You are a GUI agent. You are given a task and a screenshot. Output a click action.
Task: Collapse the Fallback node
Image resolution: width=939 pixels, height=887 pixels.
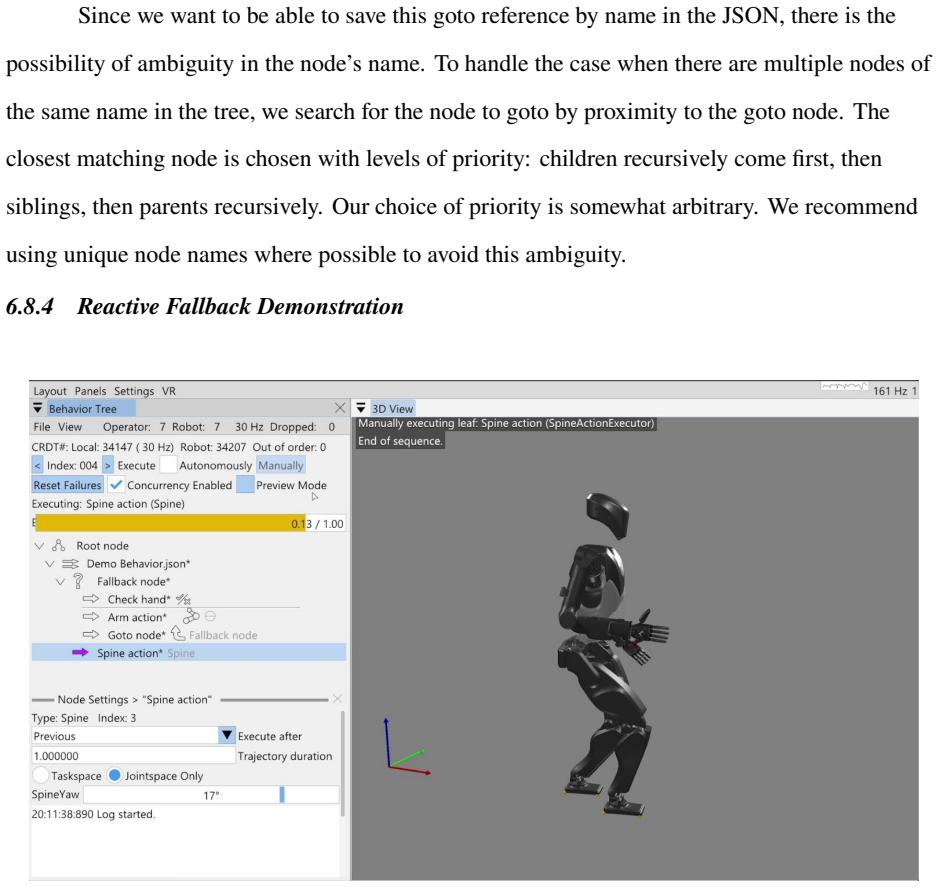click(60, 582)
